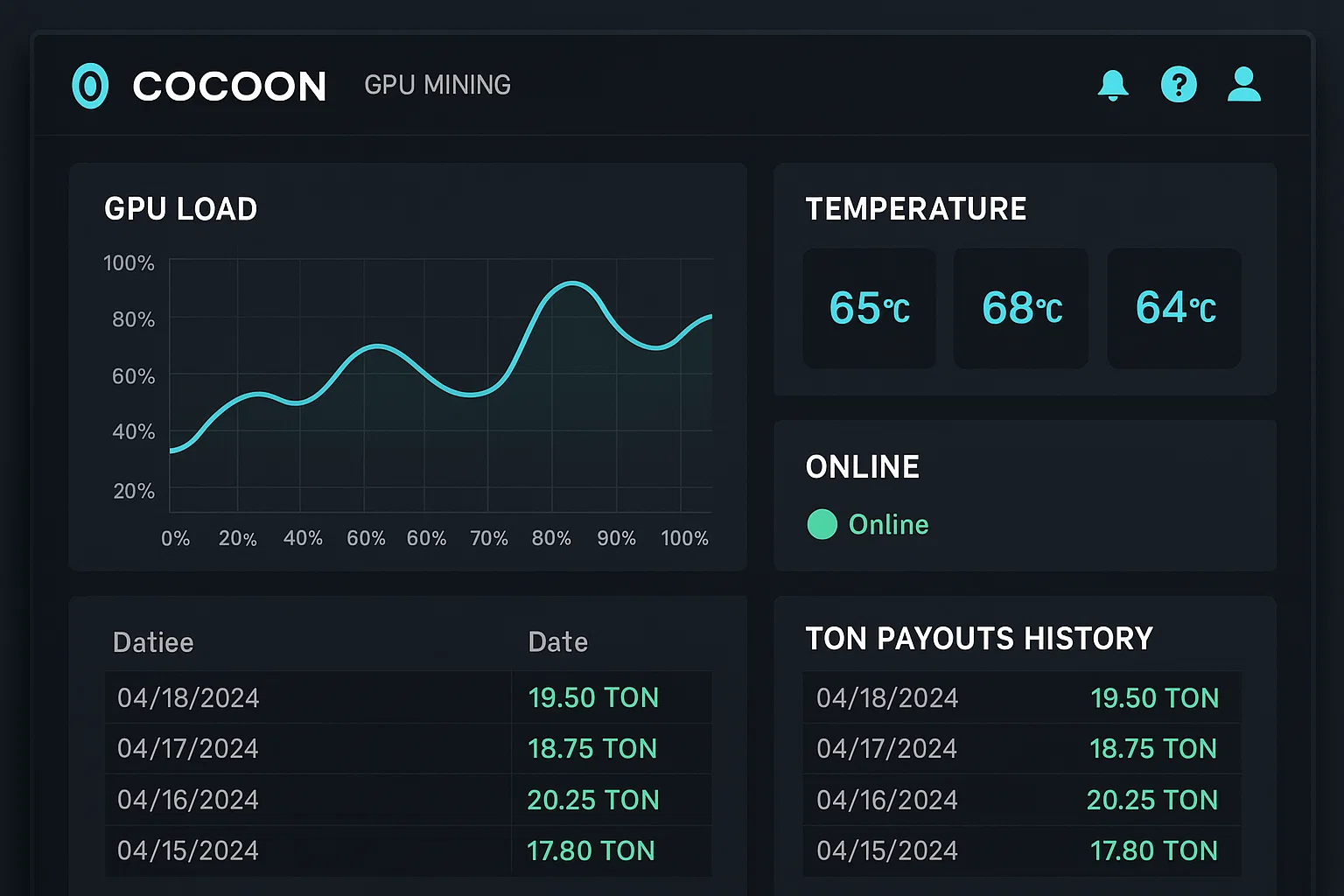Click the green Online status indicator
1344x896 pixels.
pos(822,524)
